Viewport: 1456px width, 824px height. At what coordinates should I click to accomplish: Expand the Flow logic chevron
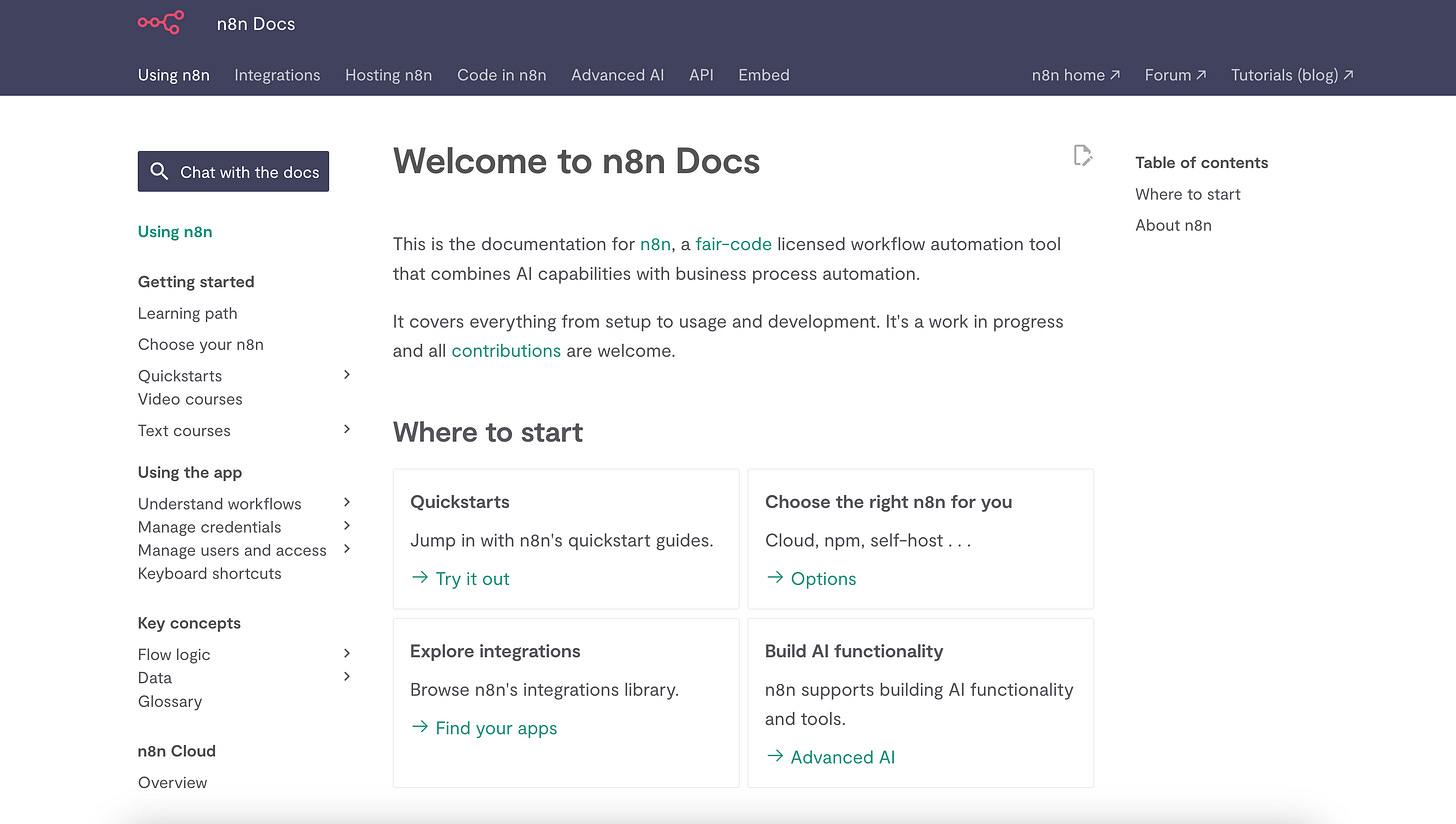click(347, 654)
